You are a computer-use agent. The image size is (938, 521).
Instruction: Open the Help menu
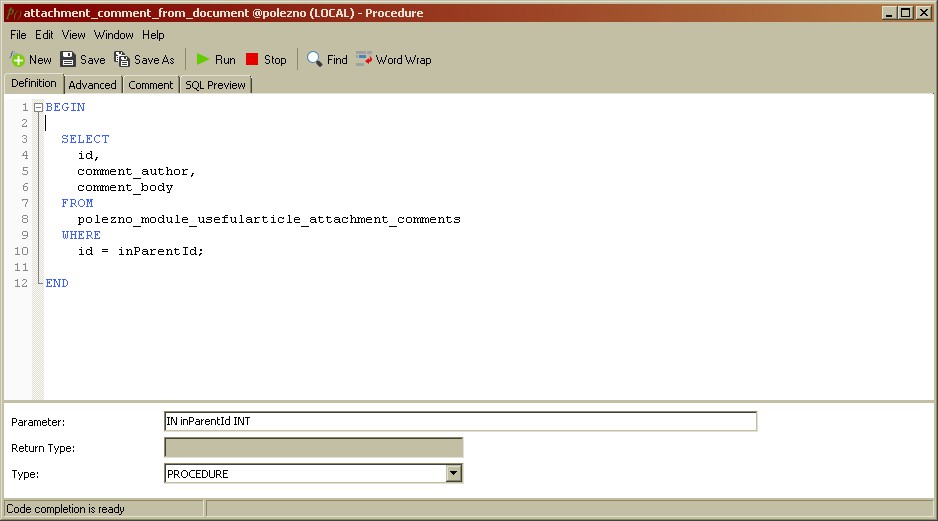[x=153, y=35]
